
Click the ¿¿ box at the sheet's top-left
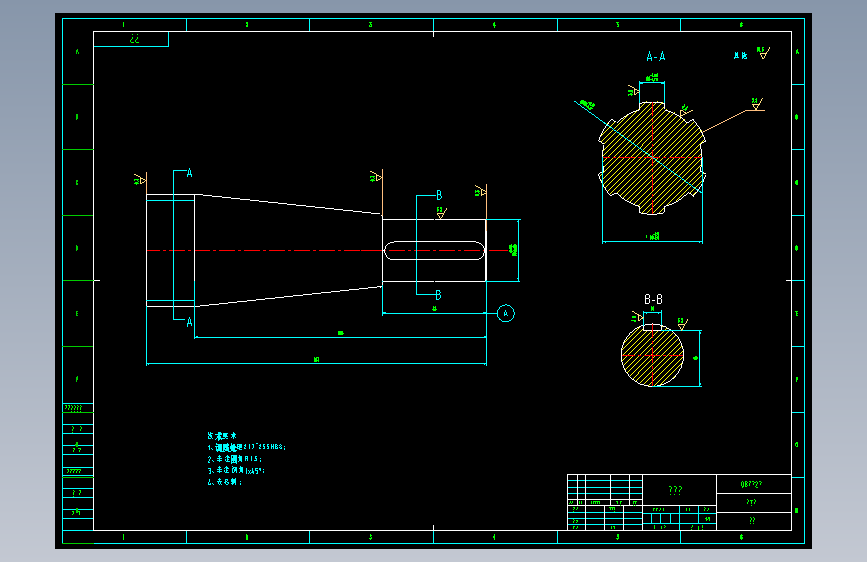click(x=131, y=39)
